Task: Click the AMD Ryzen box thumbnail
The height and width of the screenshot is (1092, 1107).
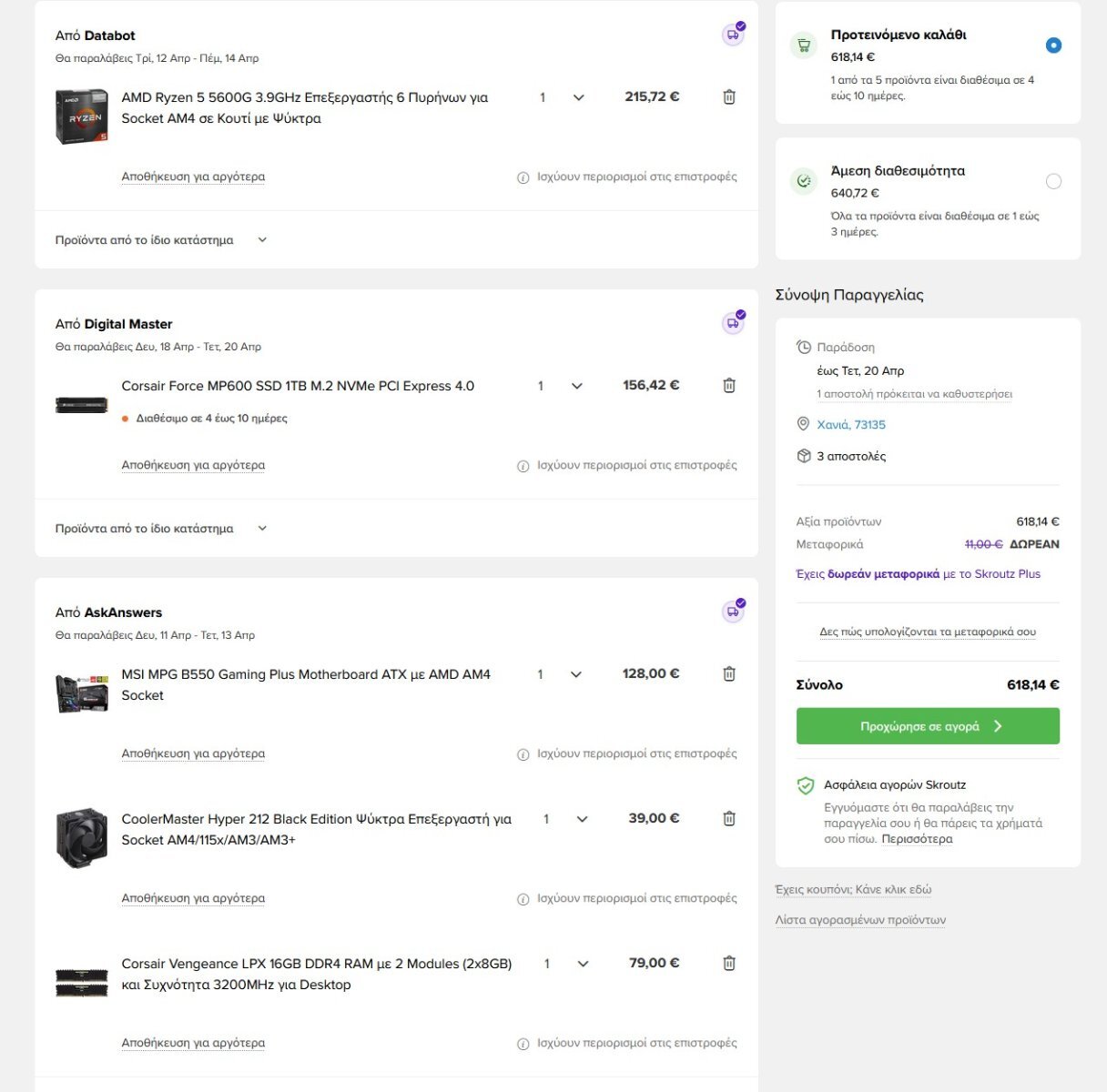Action: [x=82, y=116]
